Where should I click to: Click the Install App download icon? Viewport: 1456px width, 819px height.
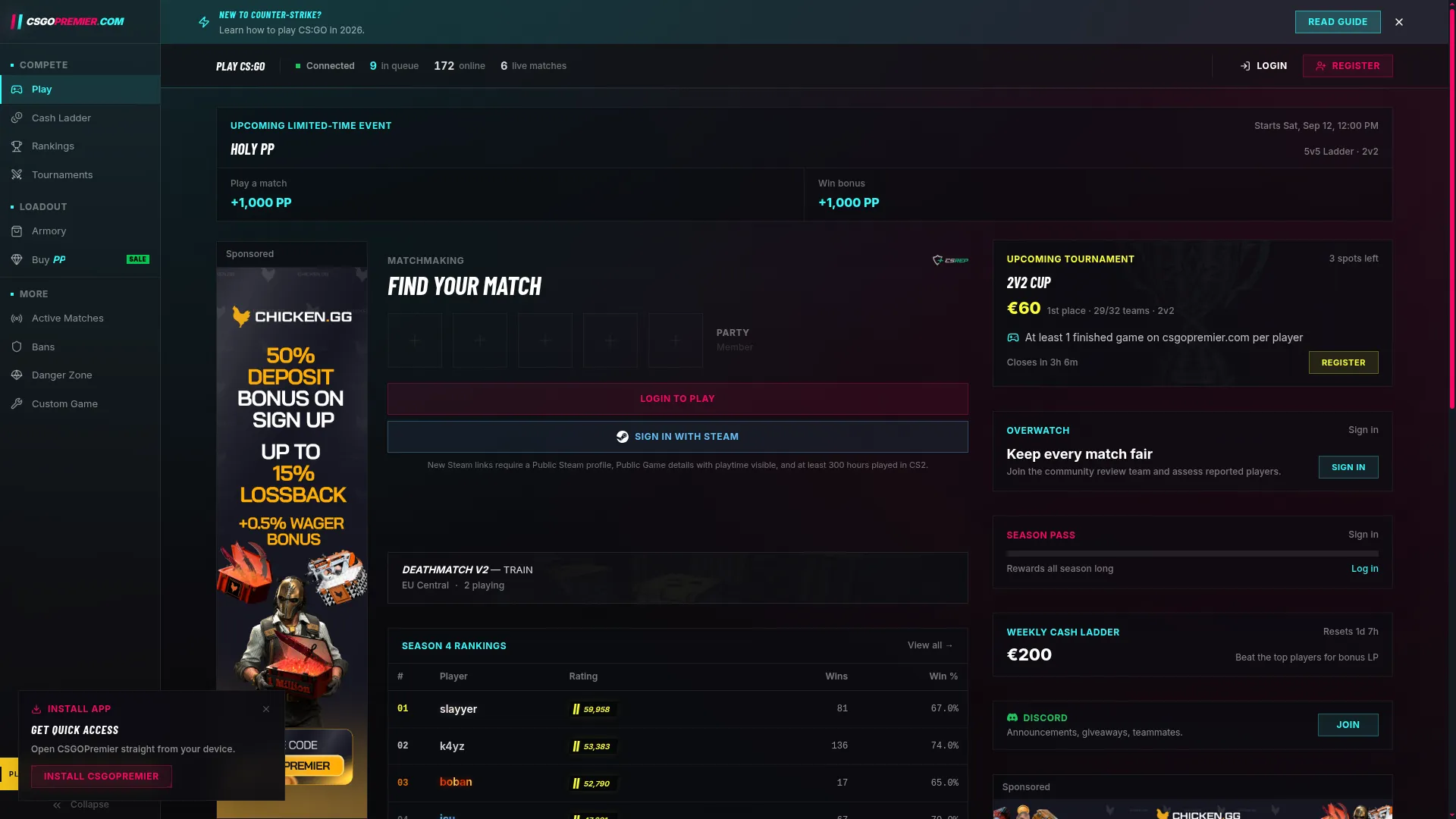pyautogui.click(x=36, y=709)
